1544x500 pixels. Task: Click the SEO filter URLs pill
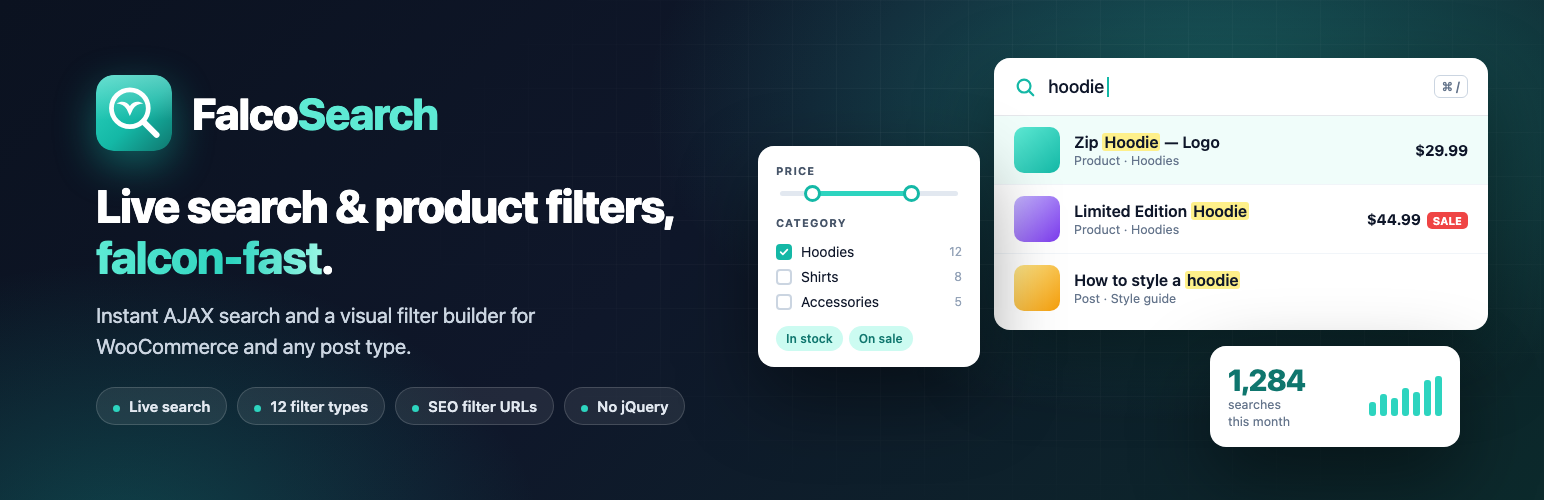click(x=475, y=407)
